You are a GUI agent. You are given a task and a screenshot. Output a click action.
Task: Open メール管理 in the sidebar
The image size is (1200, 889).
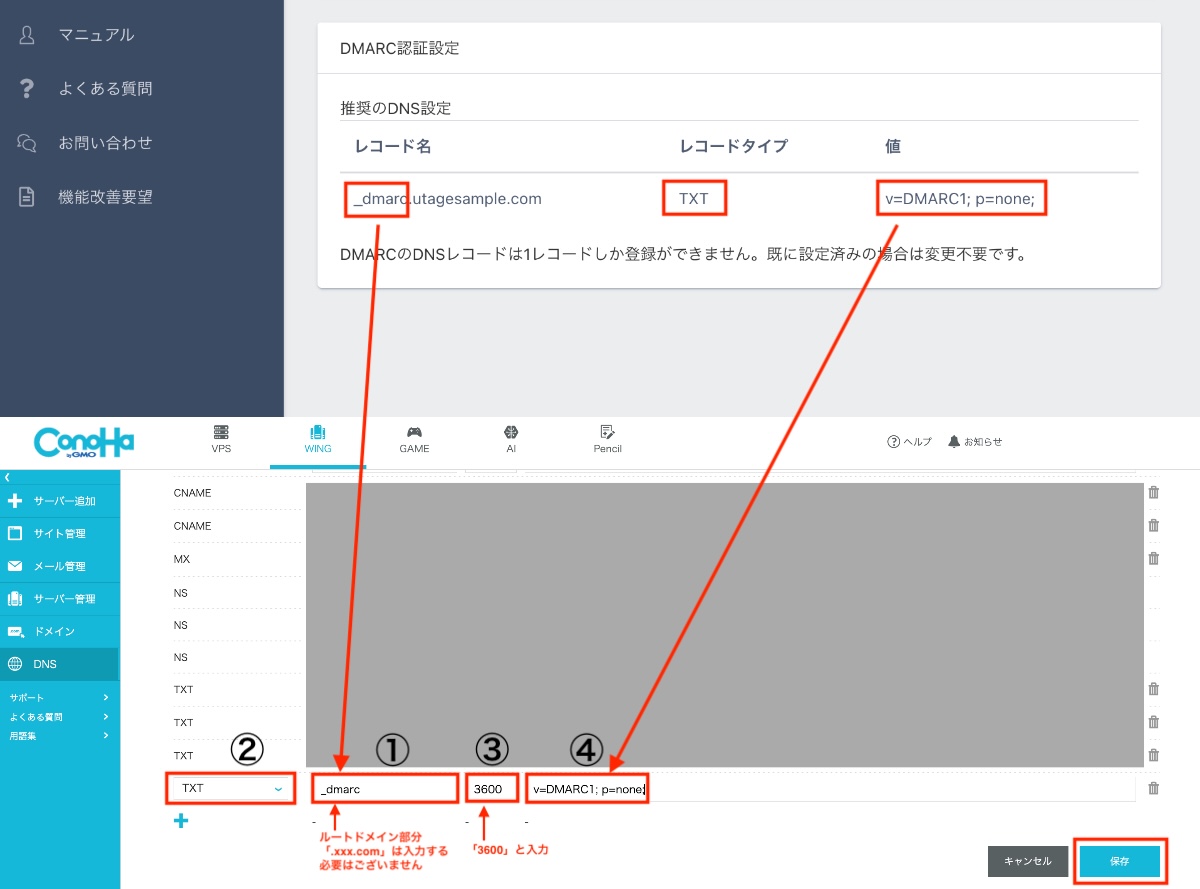click(x=60, y=566)
